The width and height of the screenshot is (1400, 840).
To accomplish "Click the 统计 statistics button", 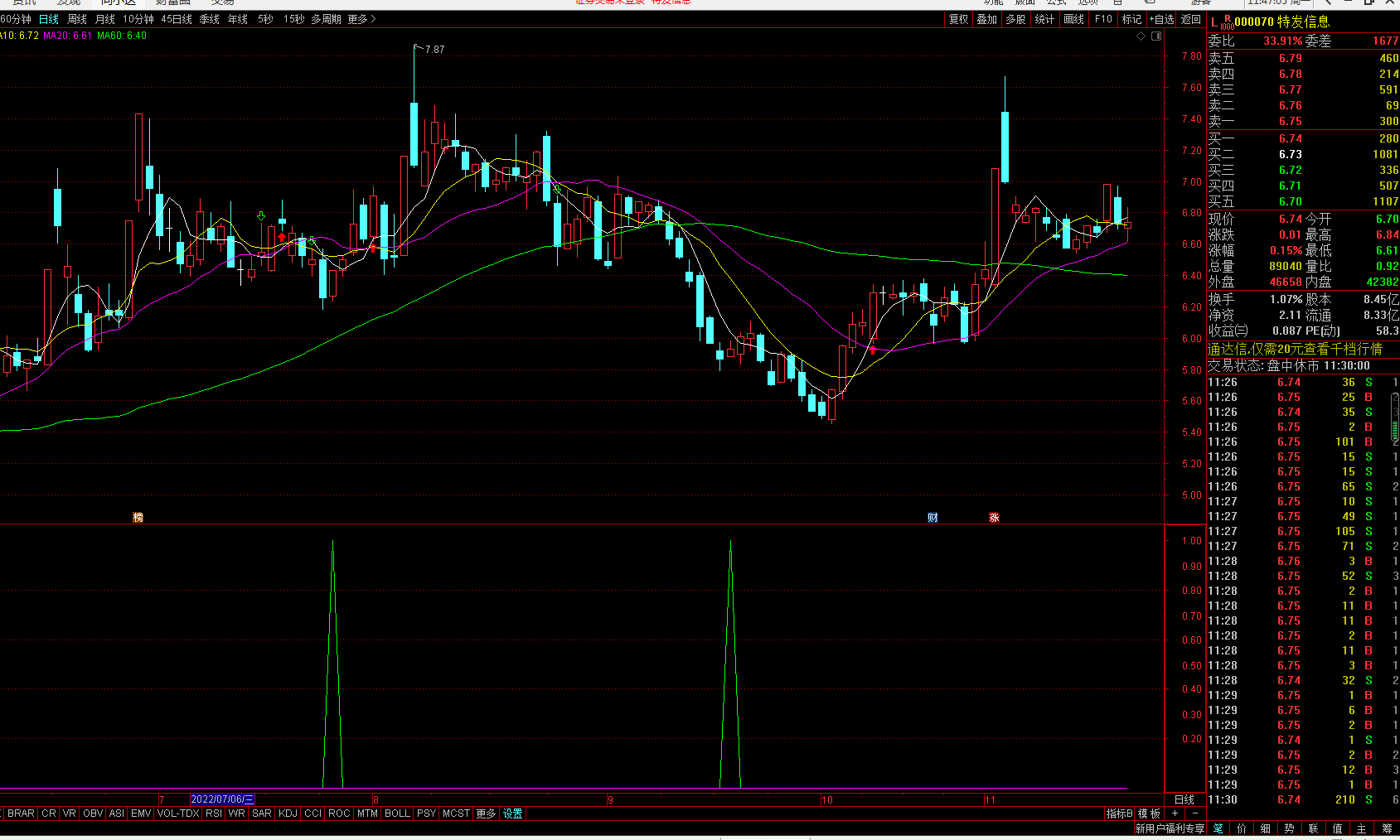I will pyautogui.click(x=1045, y=19).
